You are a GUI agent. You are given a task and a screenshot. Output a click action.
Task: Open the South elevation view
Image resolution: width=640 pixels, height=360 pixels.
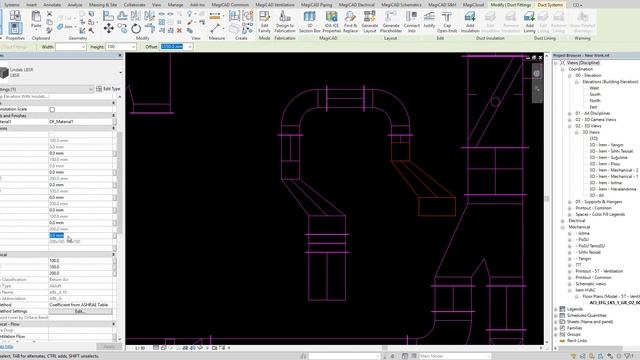(x=595, y=94)
